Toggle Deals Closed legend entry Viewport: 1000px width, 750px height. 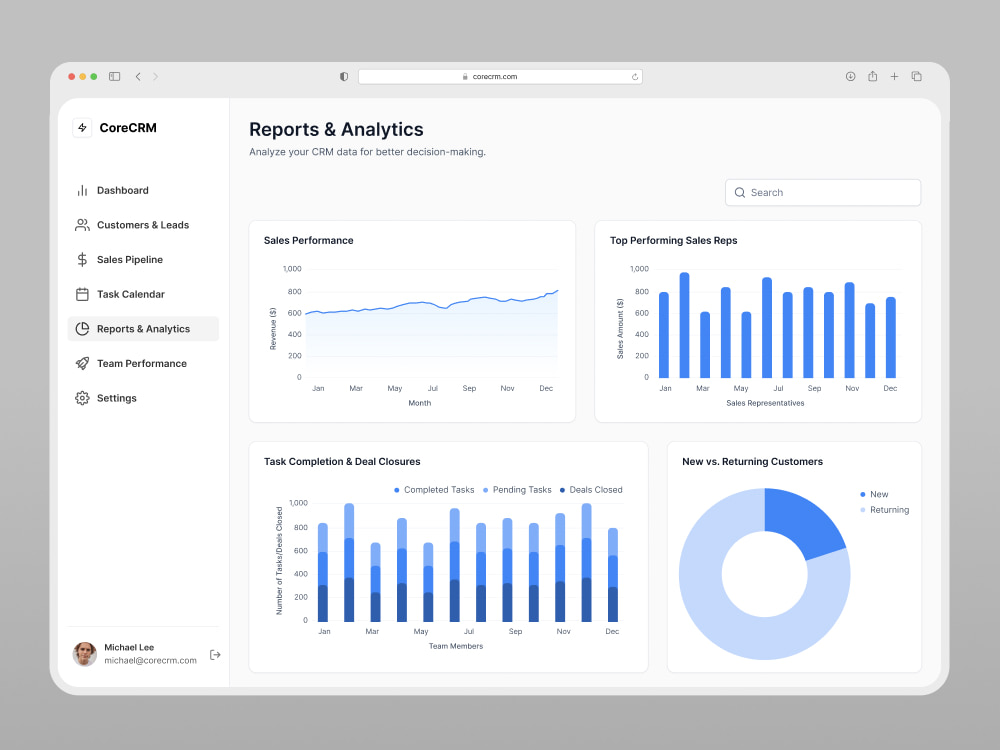pyautogui.click(x=591, y=490)
